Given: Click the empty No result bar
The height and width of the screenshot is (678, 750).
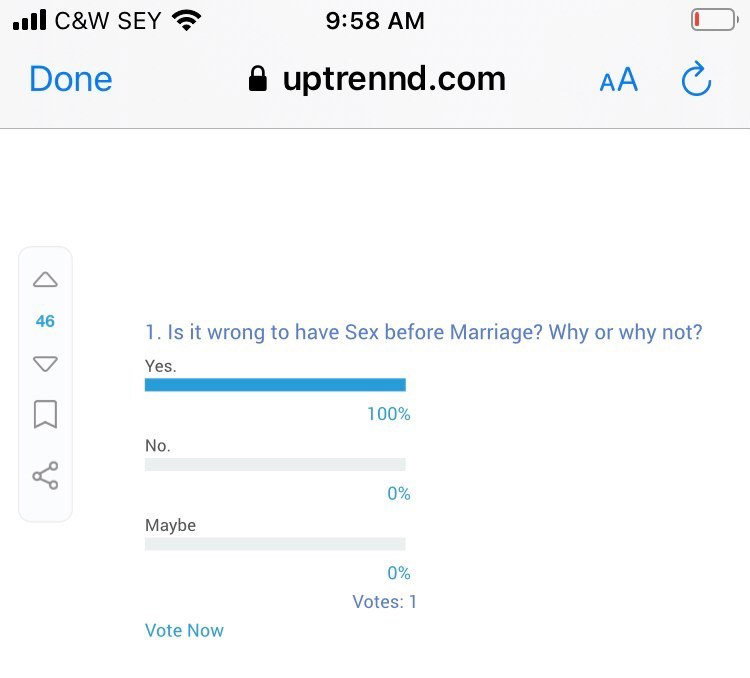Looking at the screenshot, I should (x=275, y=464).
